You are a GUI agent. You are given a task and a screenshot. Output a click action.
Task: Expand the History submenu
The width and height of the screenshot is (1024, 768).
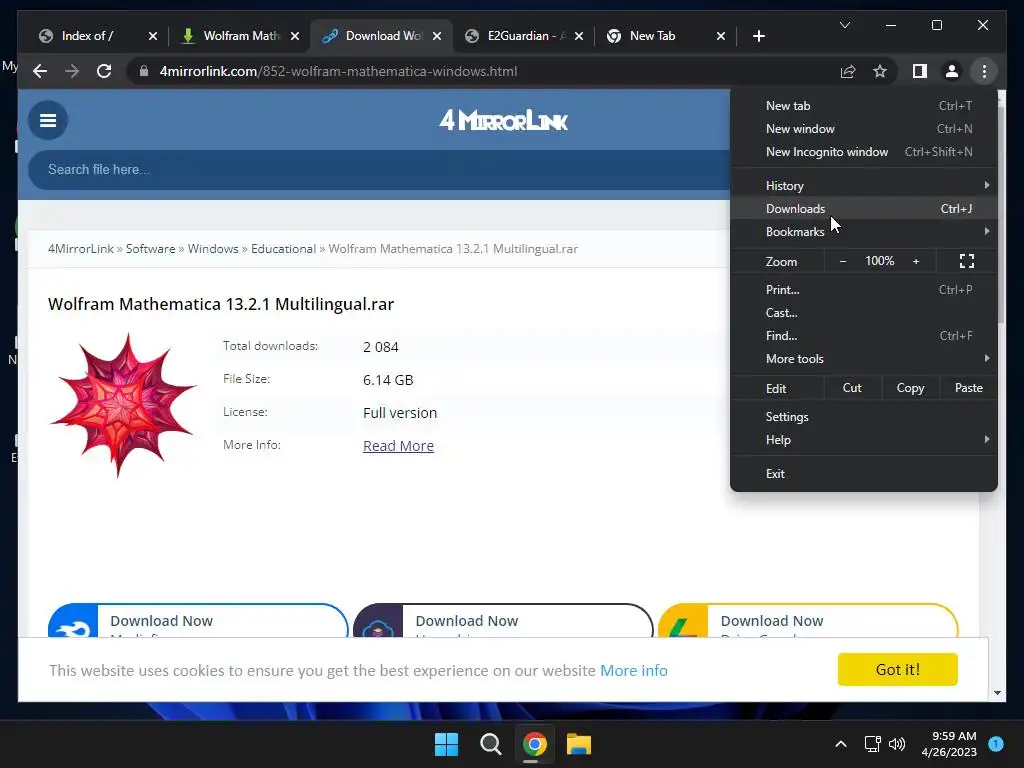[863, 185]
